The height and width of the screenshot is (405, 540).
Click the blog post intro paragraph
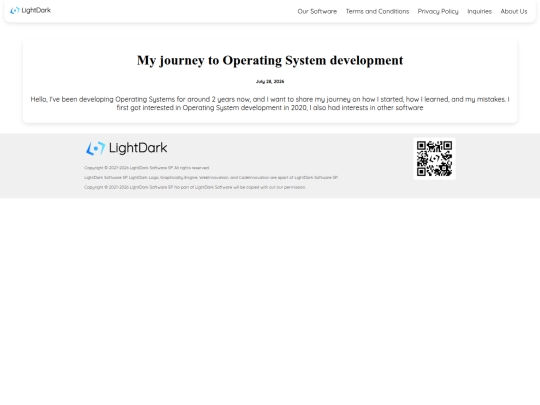coord(270,103)
